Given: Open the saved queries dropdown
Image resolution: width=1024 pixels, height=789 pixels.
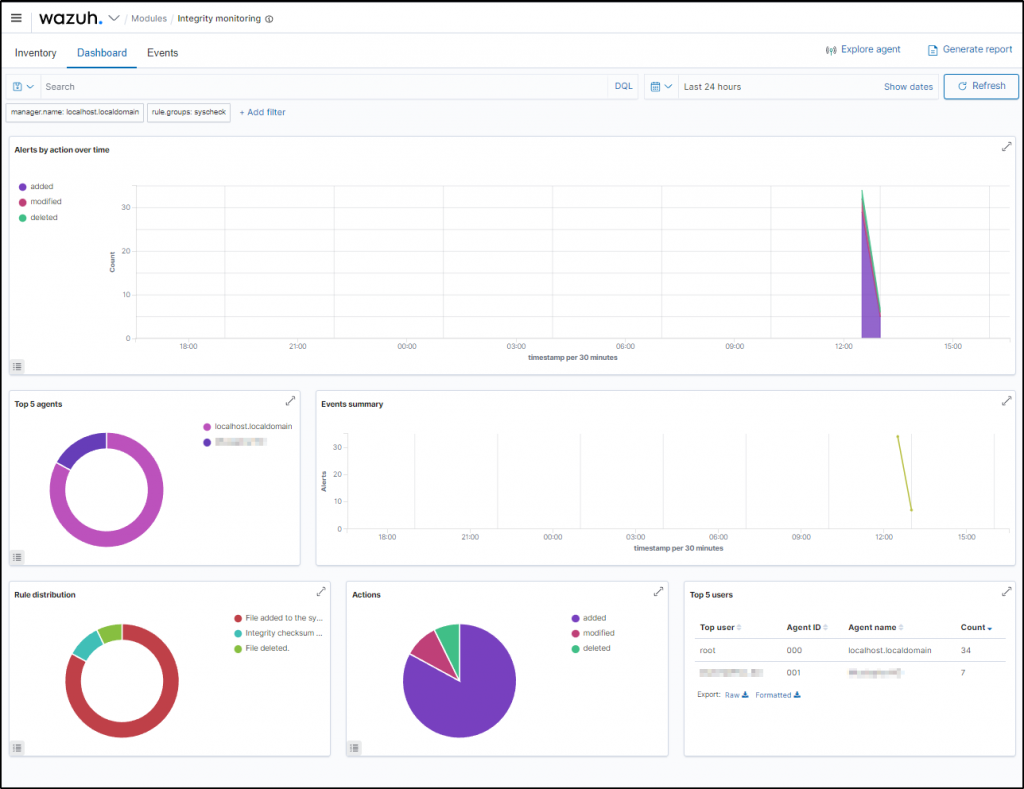Looking at the screenshot, I should coord(24,87).
